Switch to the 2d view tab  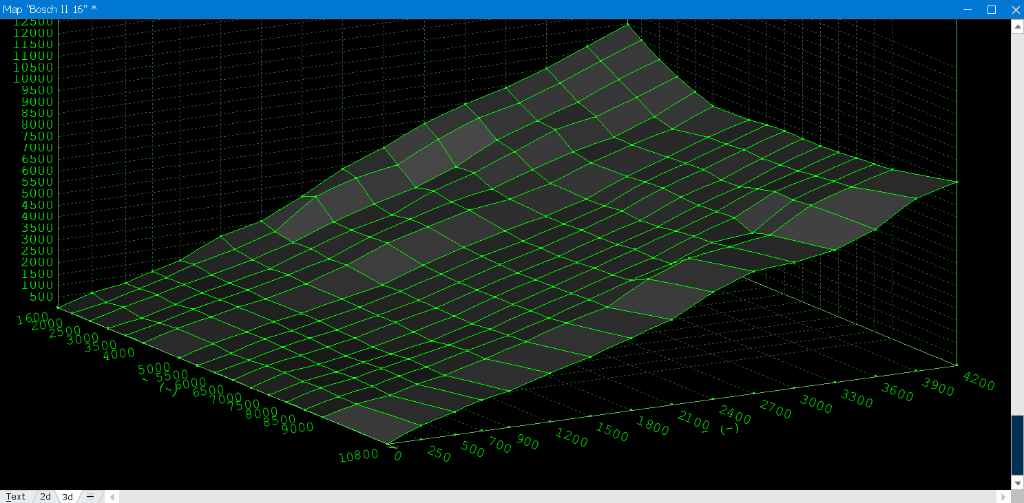[46, 496]
